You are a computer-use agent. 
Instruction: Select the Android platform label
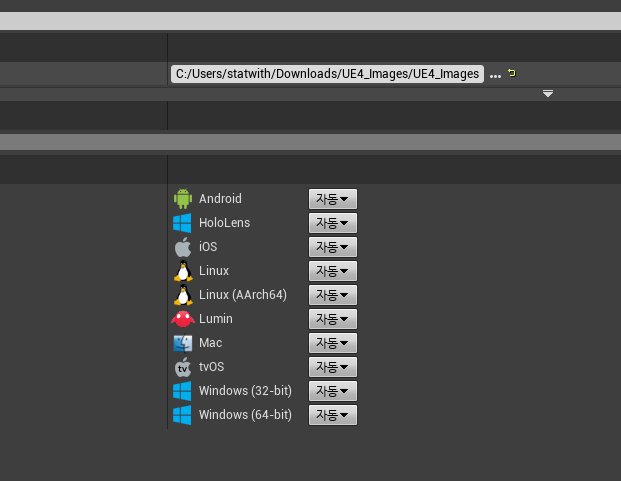(x=220, y=199)
